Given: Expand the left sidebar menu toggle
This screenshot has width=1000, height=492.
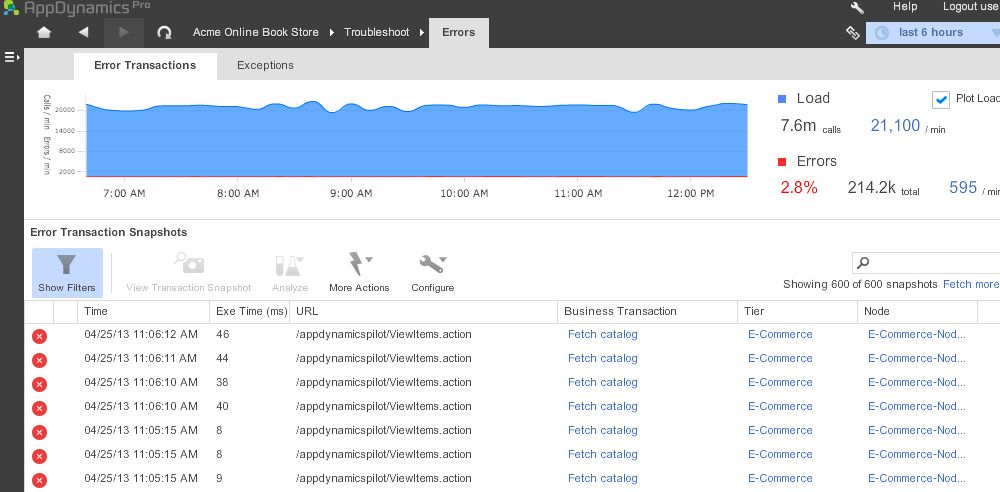Looking at the screenshot, I should click(x=11, y=58).
